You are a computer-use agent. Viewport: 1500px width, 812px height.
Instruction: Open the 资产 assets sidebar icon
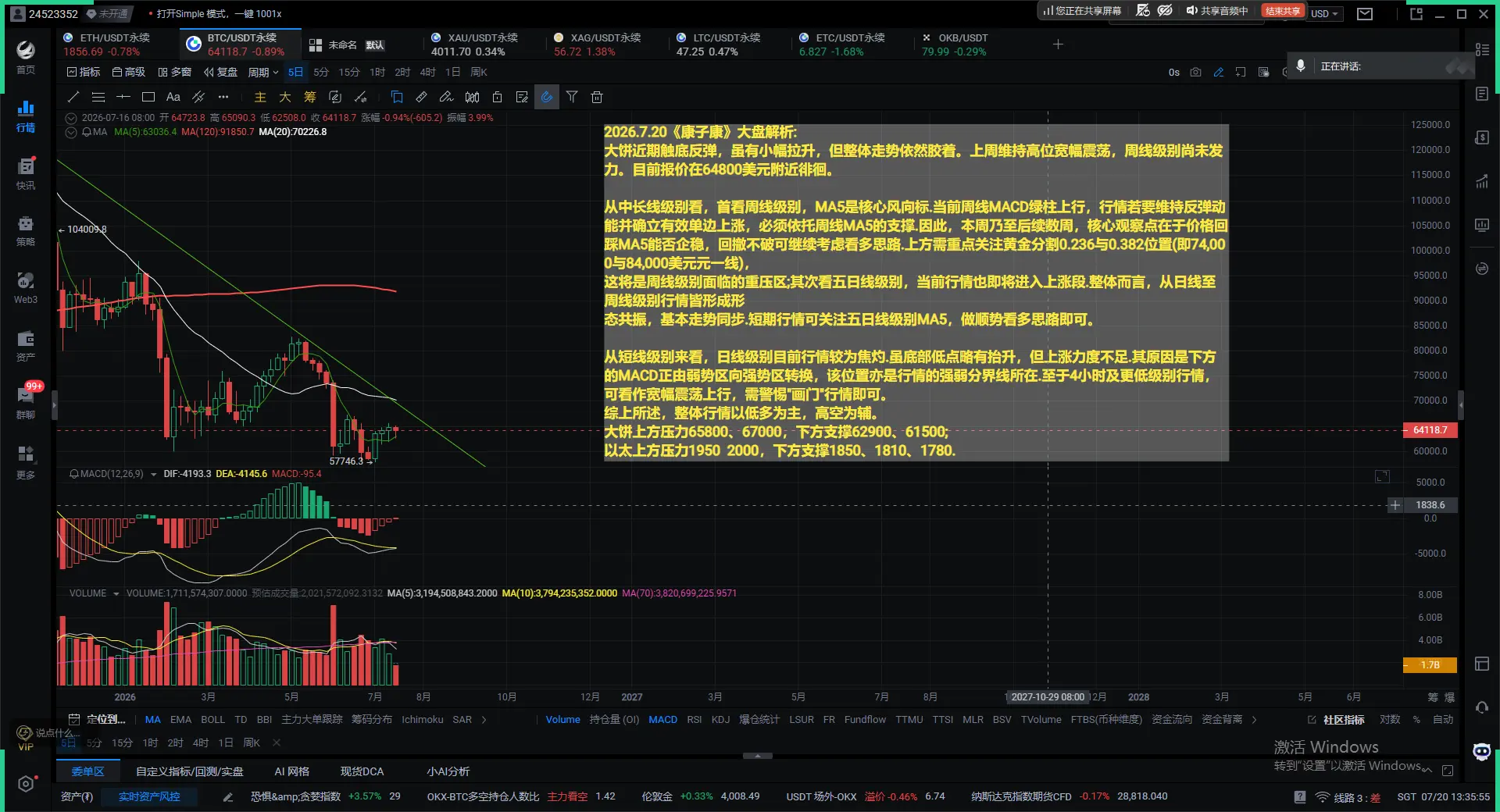click(x=26, y=346)
